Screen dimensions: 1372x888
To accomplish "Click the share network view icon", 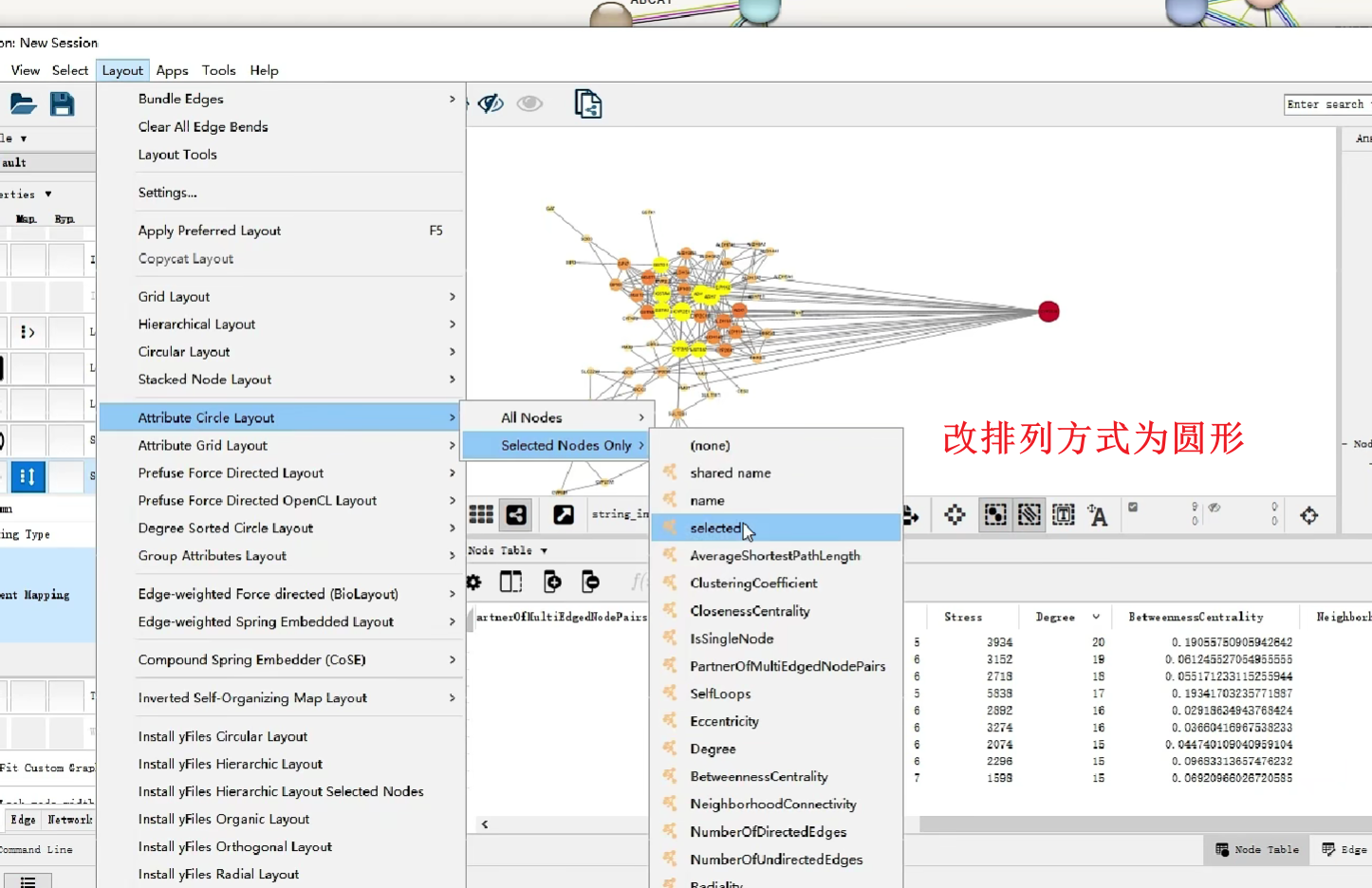I will 516,514.
